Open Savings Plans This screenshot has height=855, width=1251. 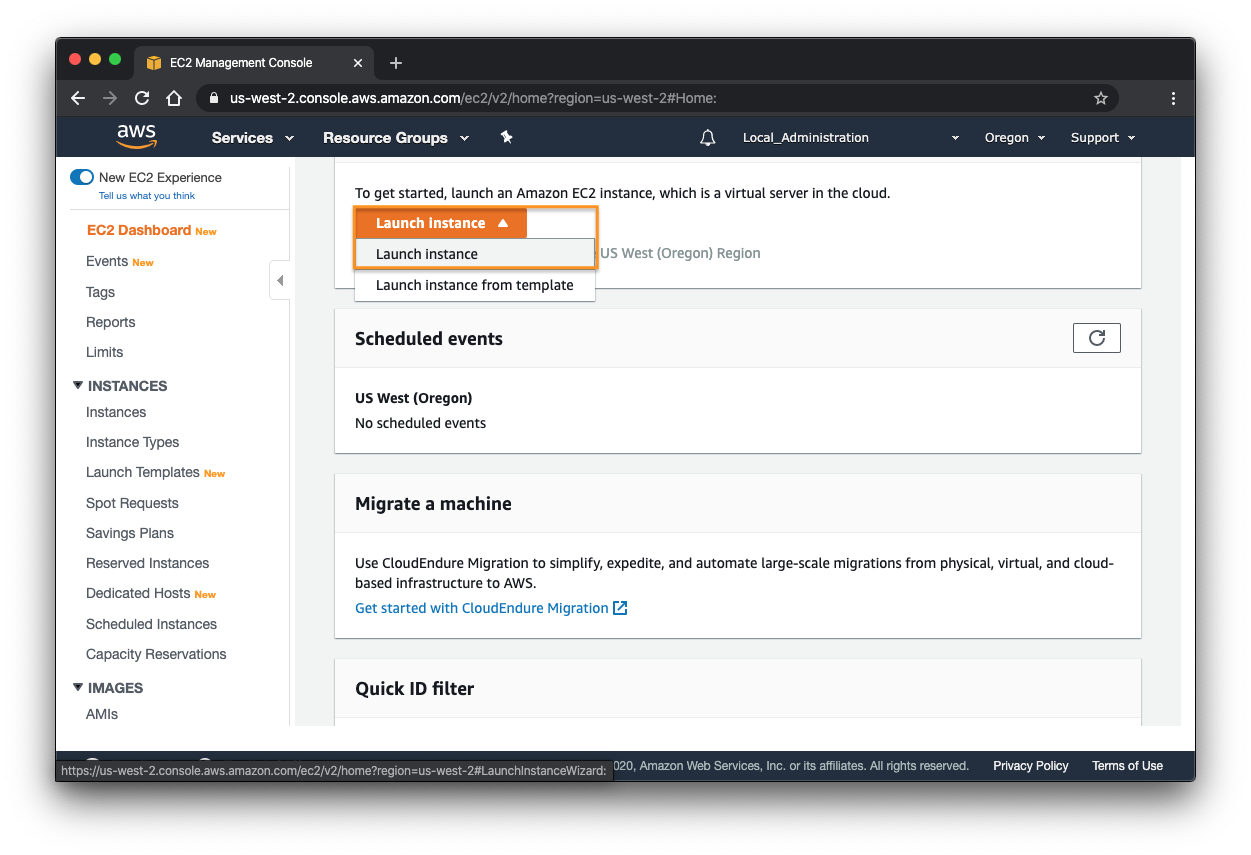[130, 533]
